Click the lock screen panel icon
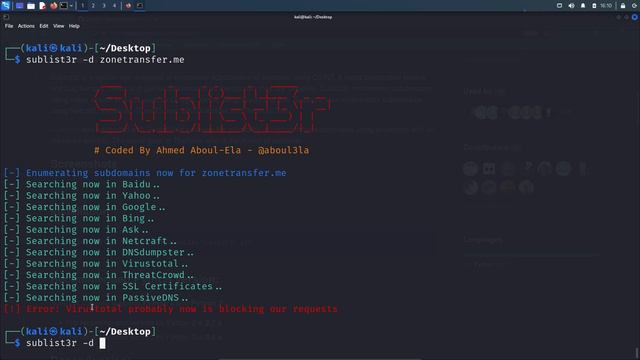Viewport: 640px width, 360px height. (x=623, y=6)
